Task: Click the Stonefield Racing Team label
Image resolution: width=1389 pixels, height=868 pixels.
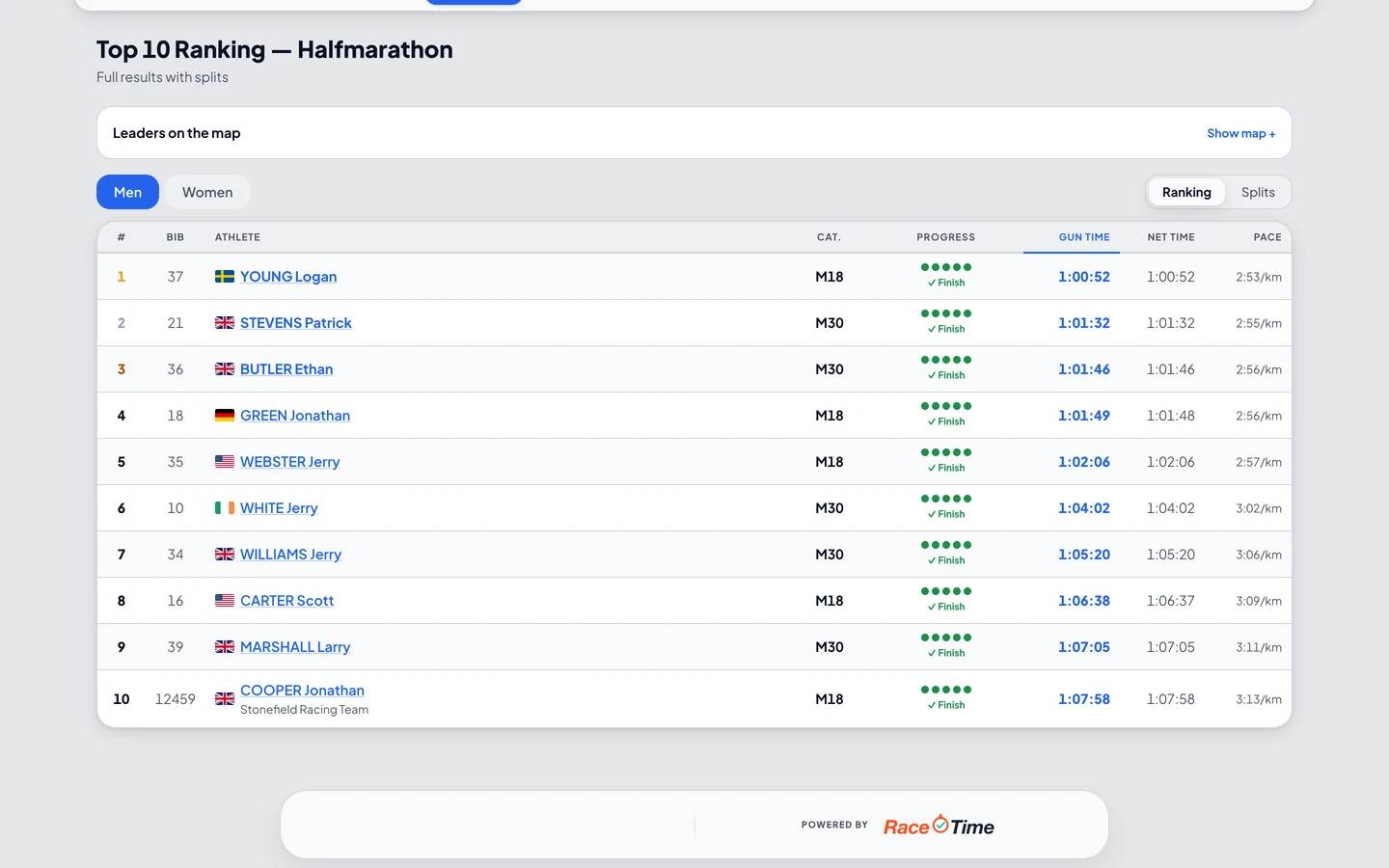Action: coord(305,710)
